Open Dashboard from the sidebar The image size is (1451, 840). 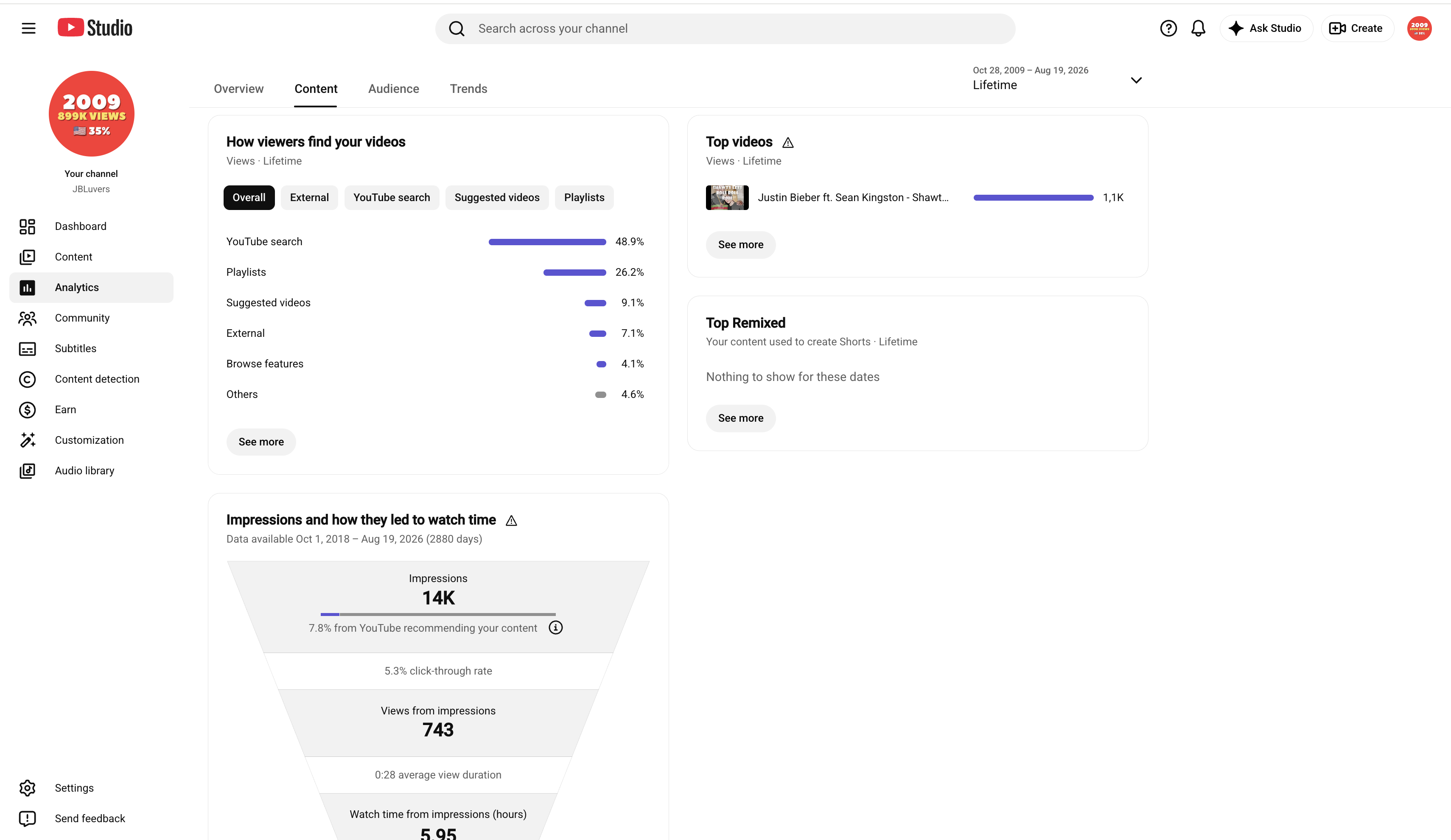point(91,226)
